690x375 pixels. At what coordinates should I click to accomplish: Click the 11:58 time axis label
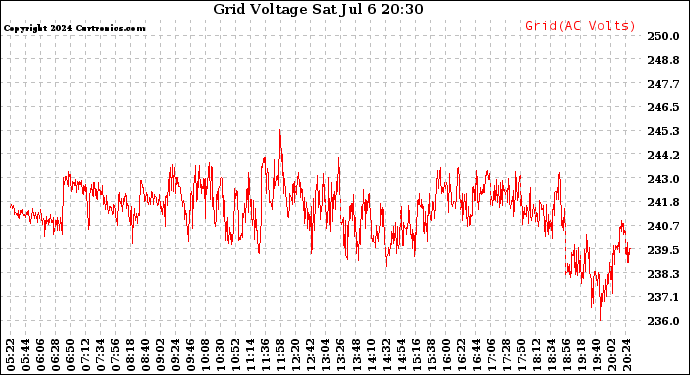(281, 355)
